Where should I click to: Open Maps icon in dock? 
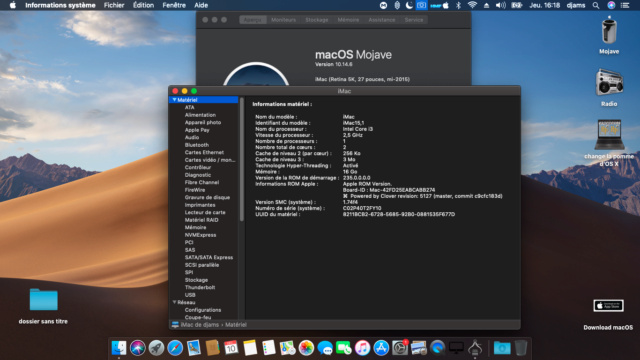[287, 348]
